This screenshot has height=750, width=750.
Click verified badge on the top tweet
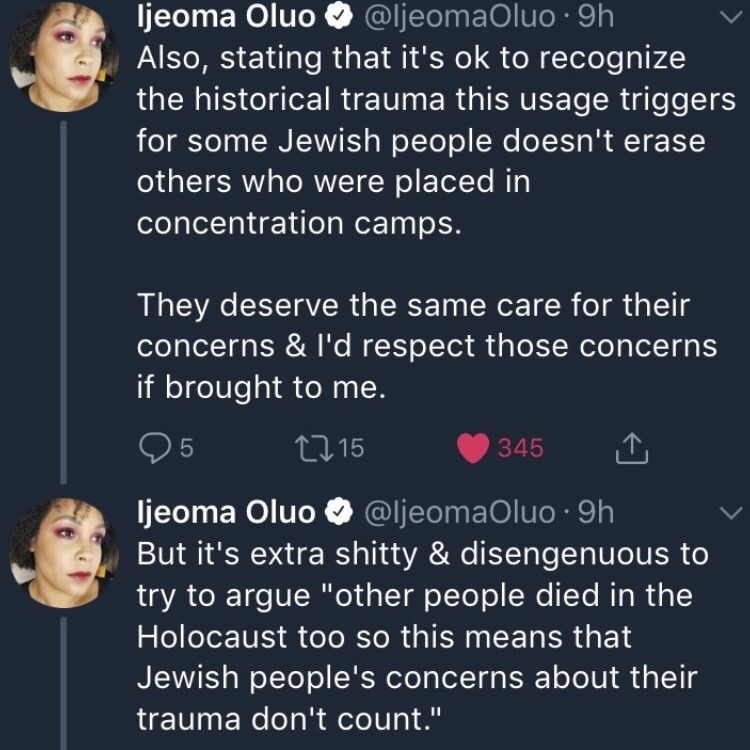(338, 16)
